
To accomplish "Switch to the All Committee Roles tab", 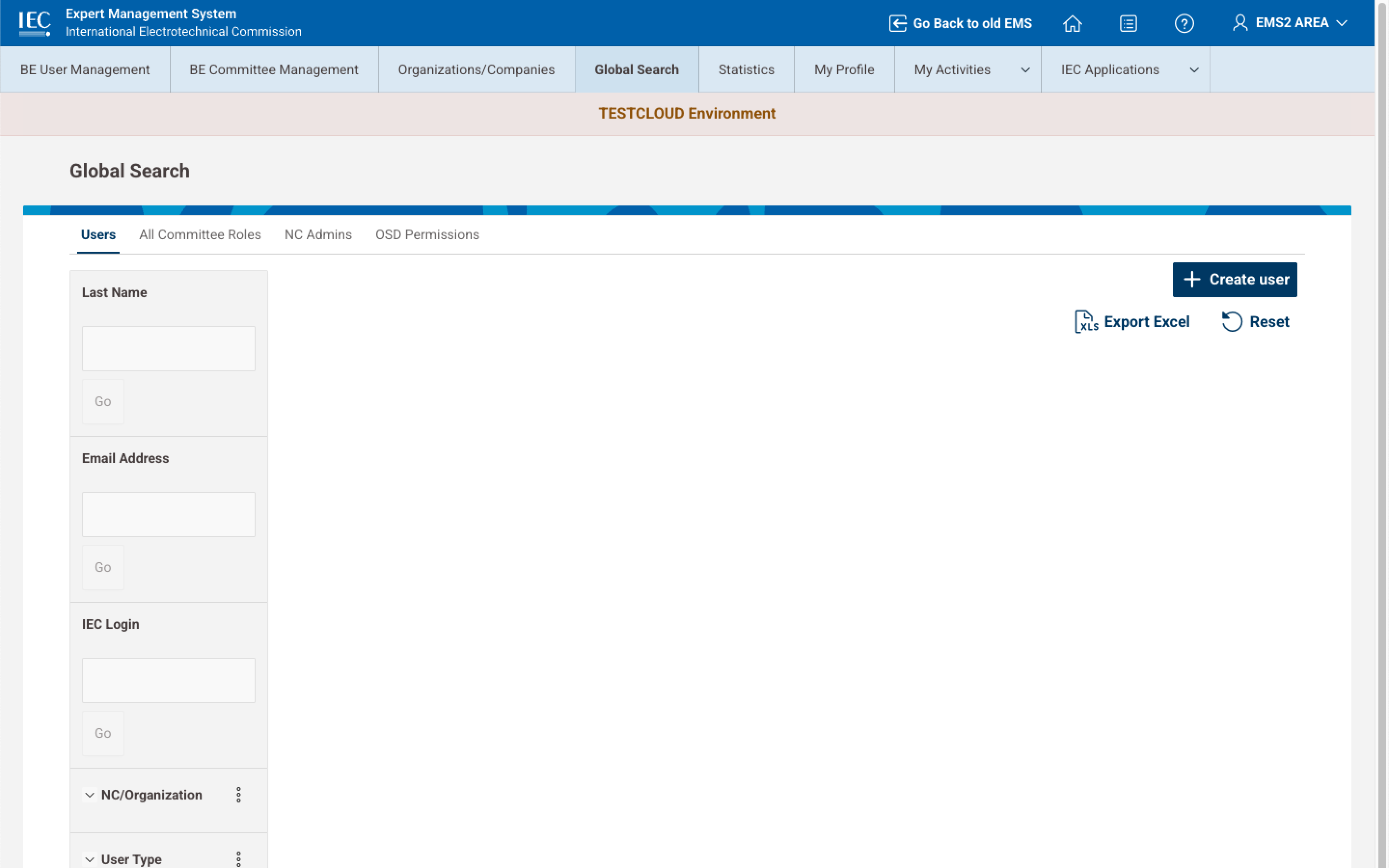I will pos(200,234).
